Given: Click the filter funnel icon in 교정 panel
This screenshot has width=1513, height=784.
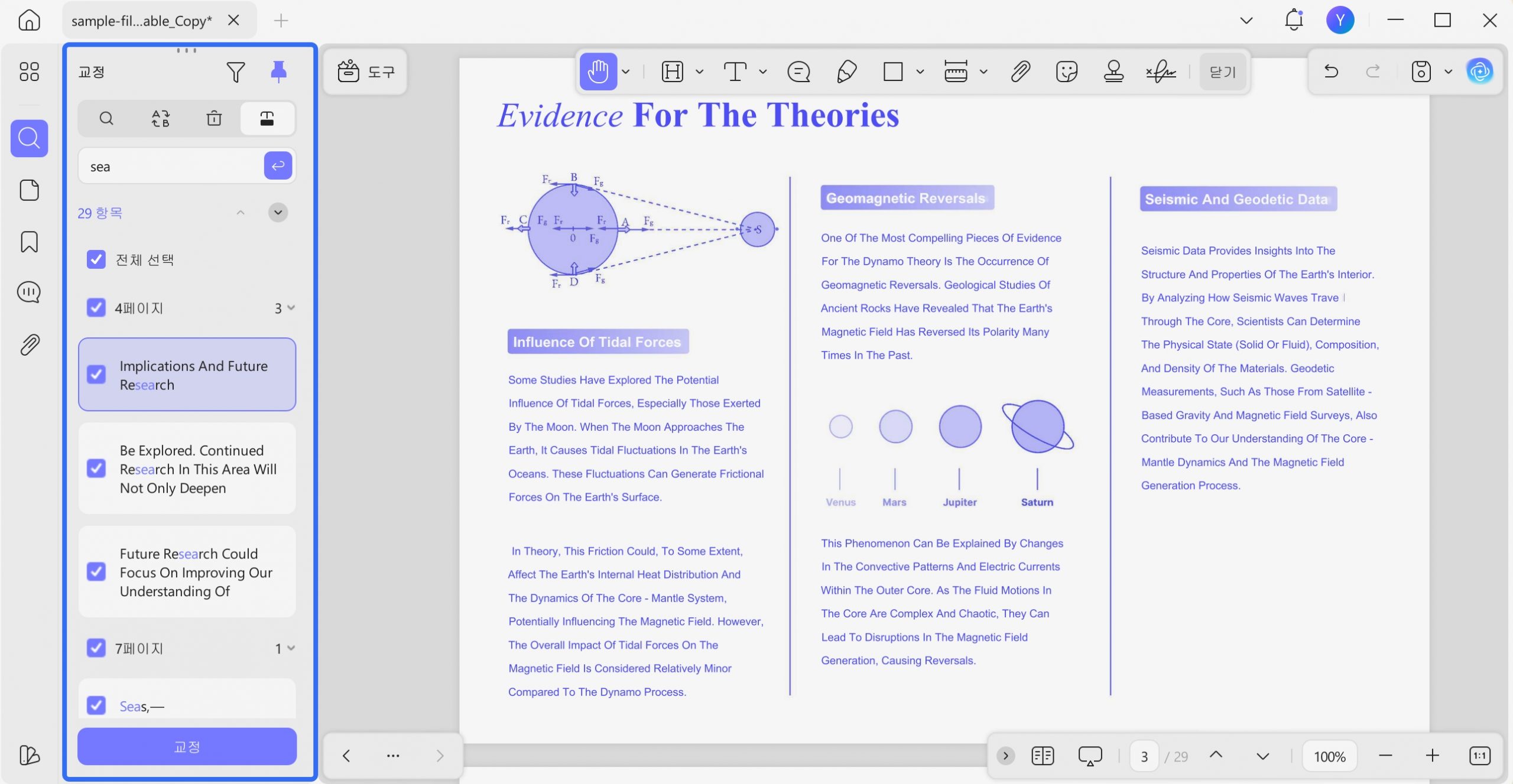Looking at the screenshot, I should click(235, 72).
